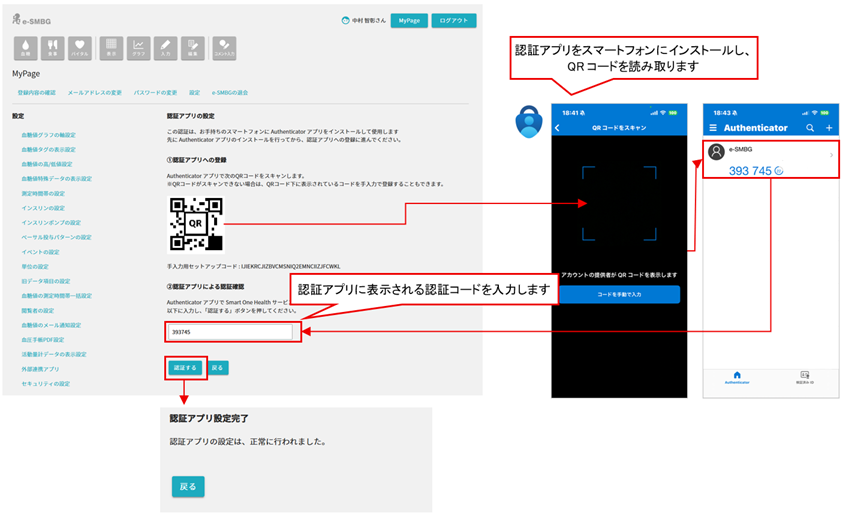Click the QR code image
The width and height of the screenshot is (843, 519).
tap(196, 224)
